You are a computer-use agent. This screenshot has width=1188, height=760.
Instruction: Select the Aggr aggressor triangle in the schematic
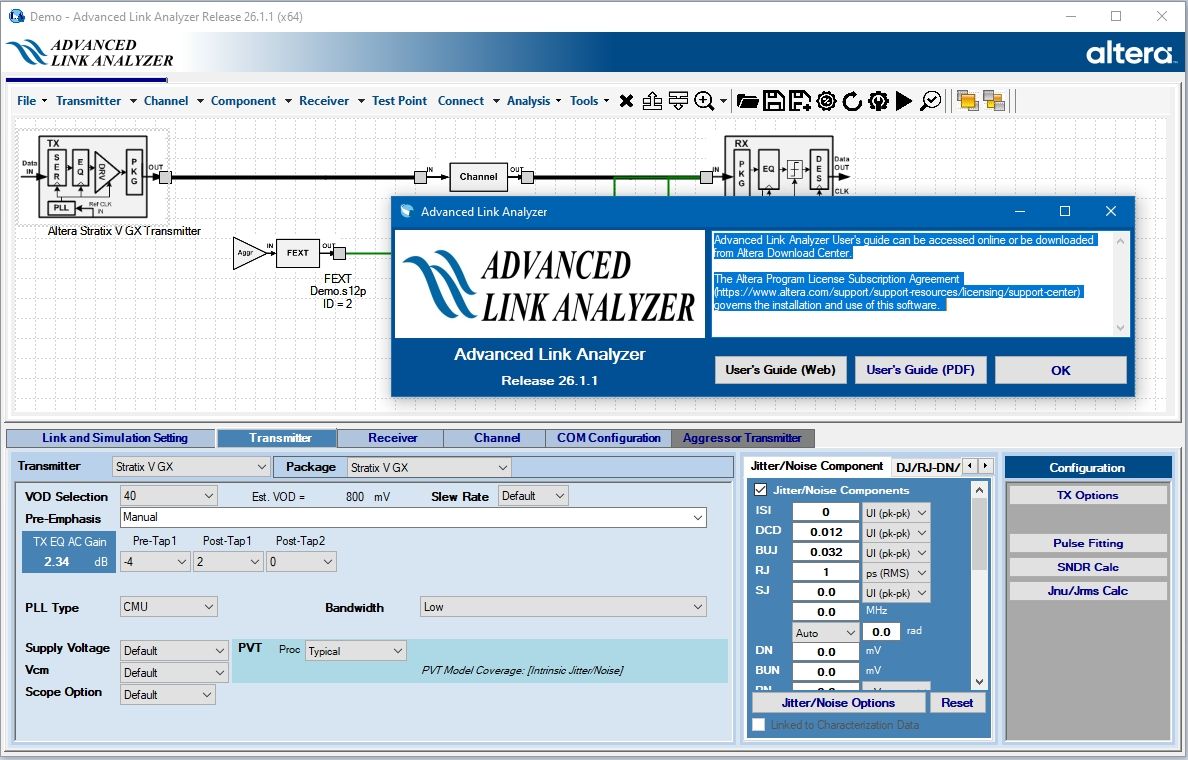250,253
